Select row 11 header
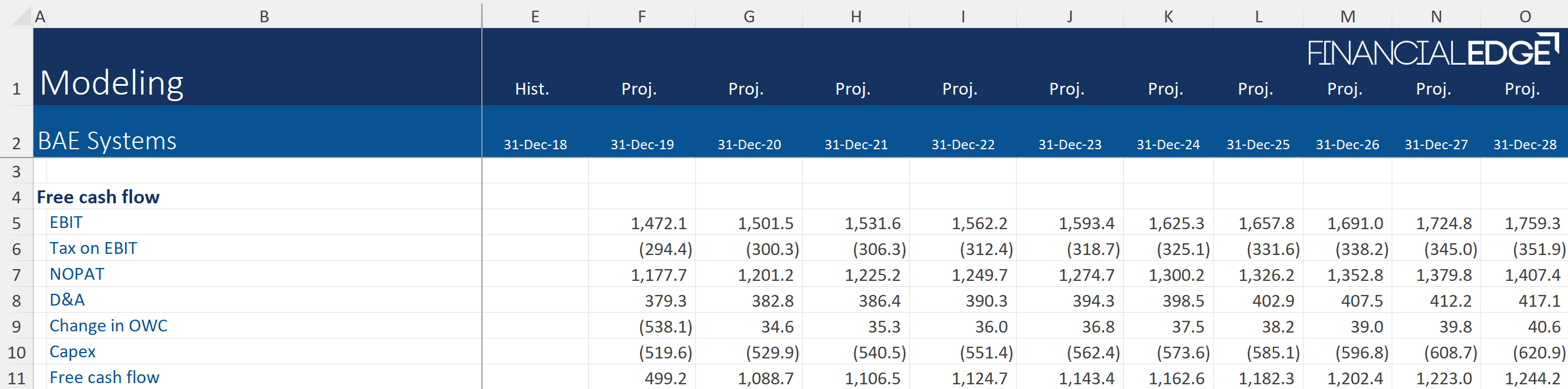Image resolution: width=1568 pixels, height=389 pixels. pos(16,378)
